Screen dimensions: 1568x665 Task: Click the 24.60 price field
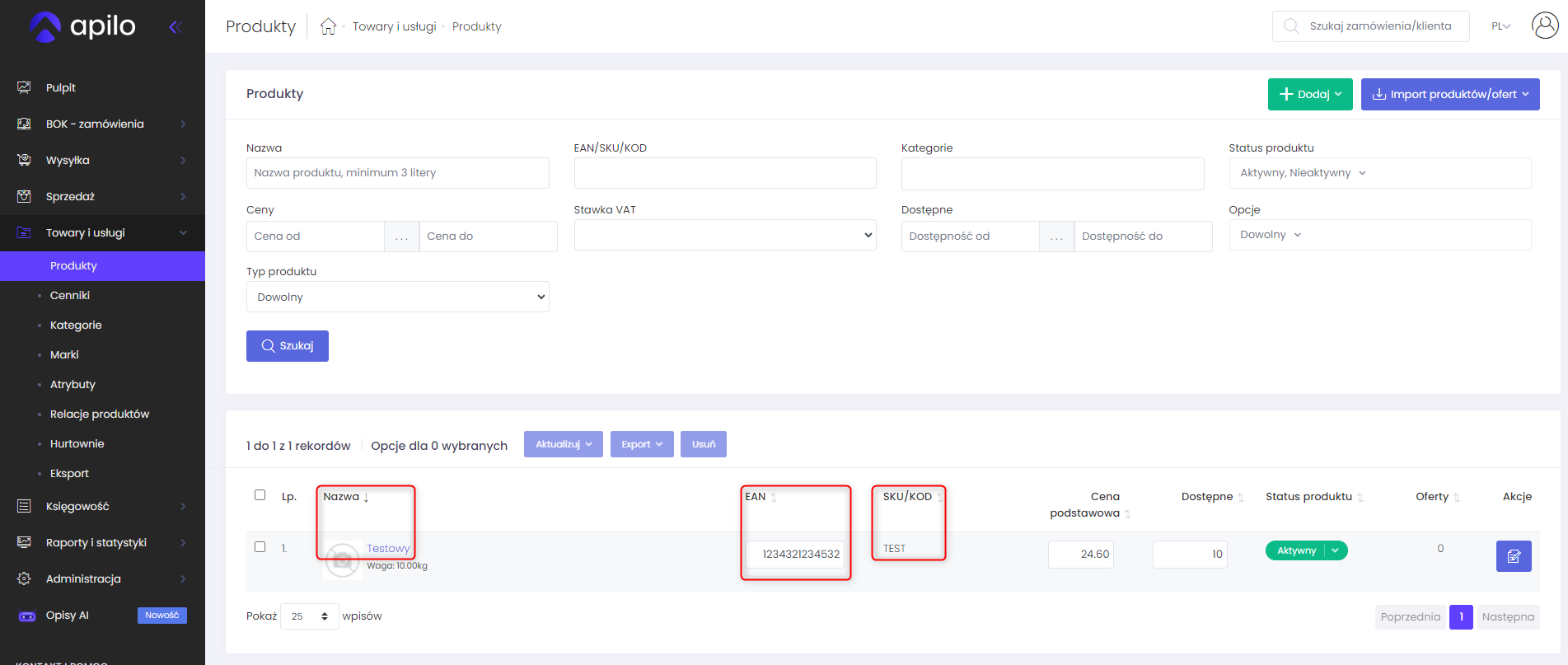click(1081, 555)
